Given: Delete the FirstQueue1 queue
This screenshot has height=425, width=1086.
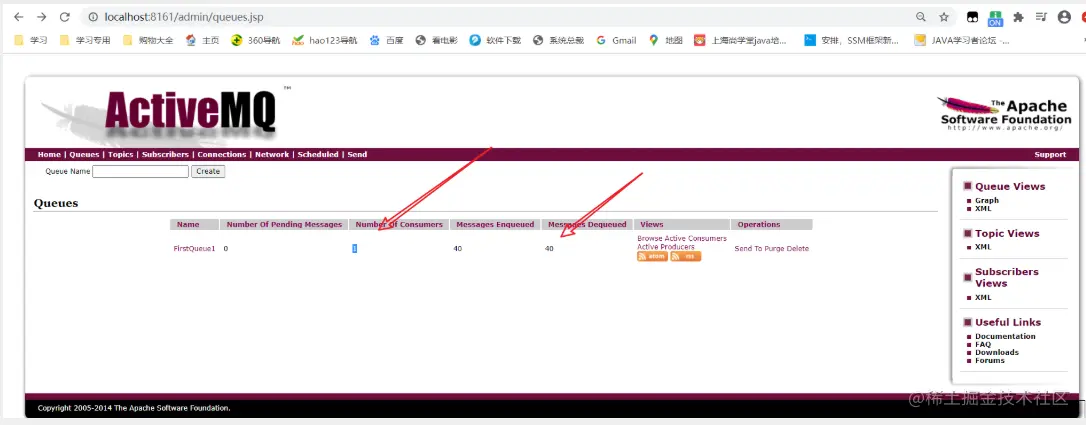Looking at the screenshot, I should (798, 248).
